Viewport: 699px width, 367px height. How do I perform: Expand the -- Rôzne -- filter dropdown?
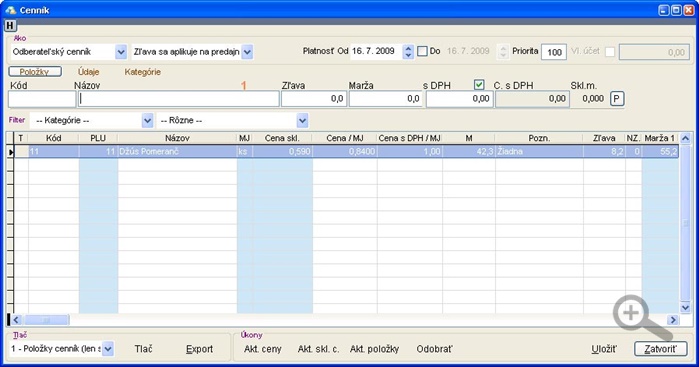[302, 120]
